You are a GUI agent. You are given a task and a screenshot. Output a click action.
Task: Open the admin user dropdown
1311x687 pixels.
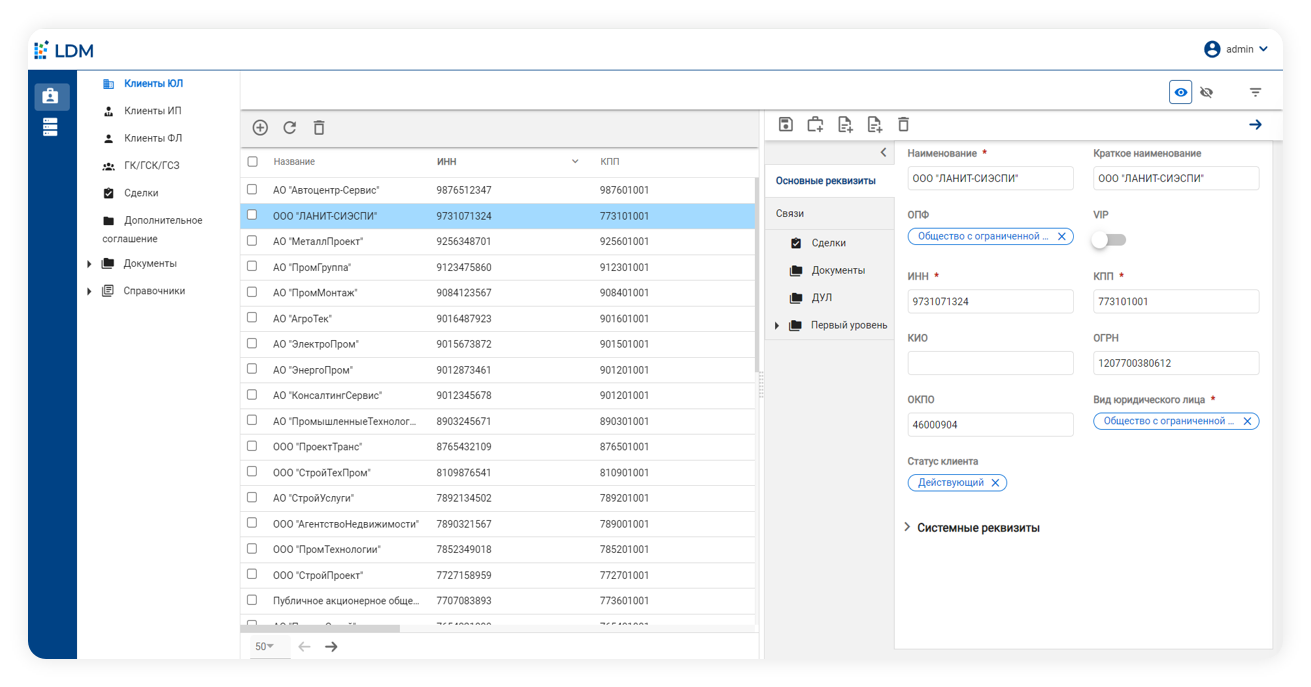pos(1237,49)
